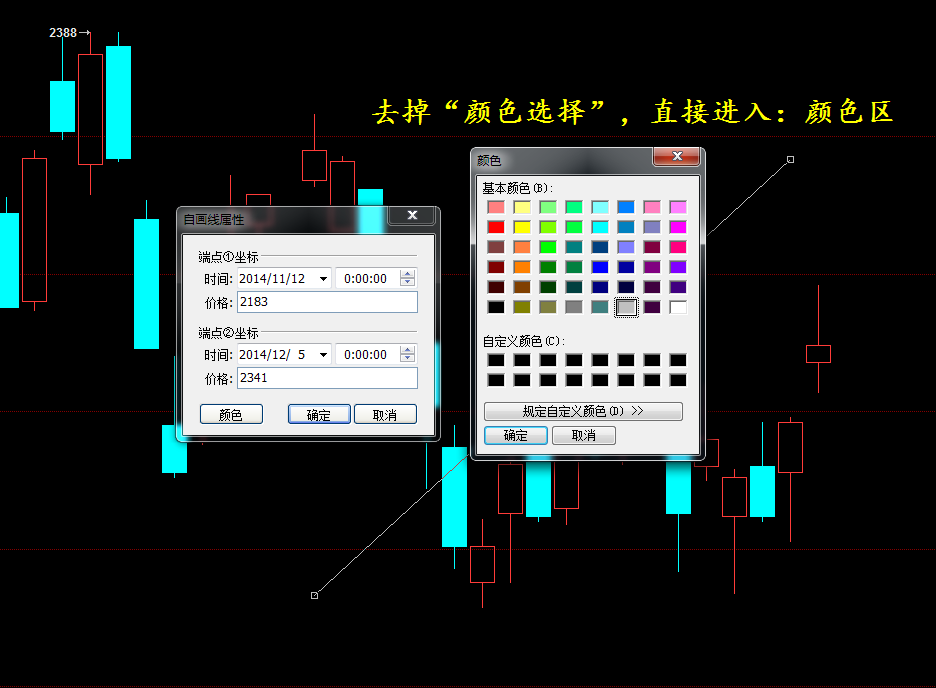Viewport: 936px width, 688px height.
Task: Expand the endpoint ② date picker showing 2014/12/5
Action: [323, 355]
